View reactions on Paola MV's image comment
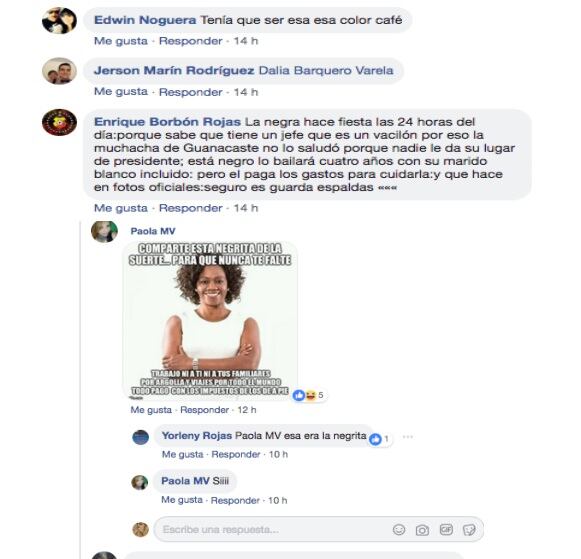The height and width of the screenshot is (559, 581). [x=309, y=395]
